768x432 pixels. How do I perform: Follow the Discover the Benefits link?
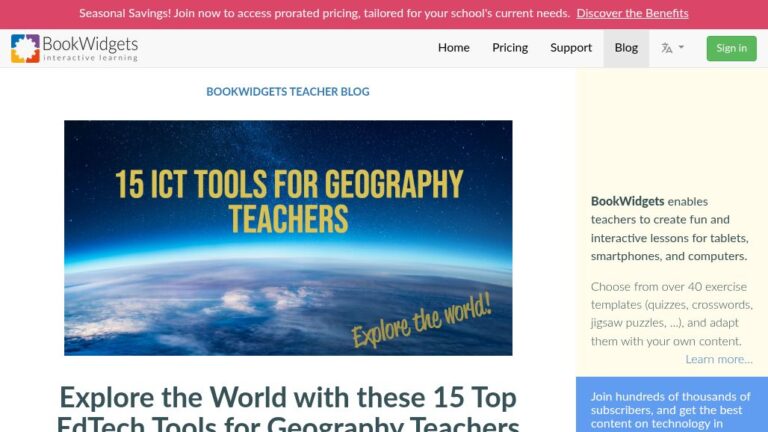[632, 13]
